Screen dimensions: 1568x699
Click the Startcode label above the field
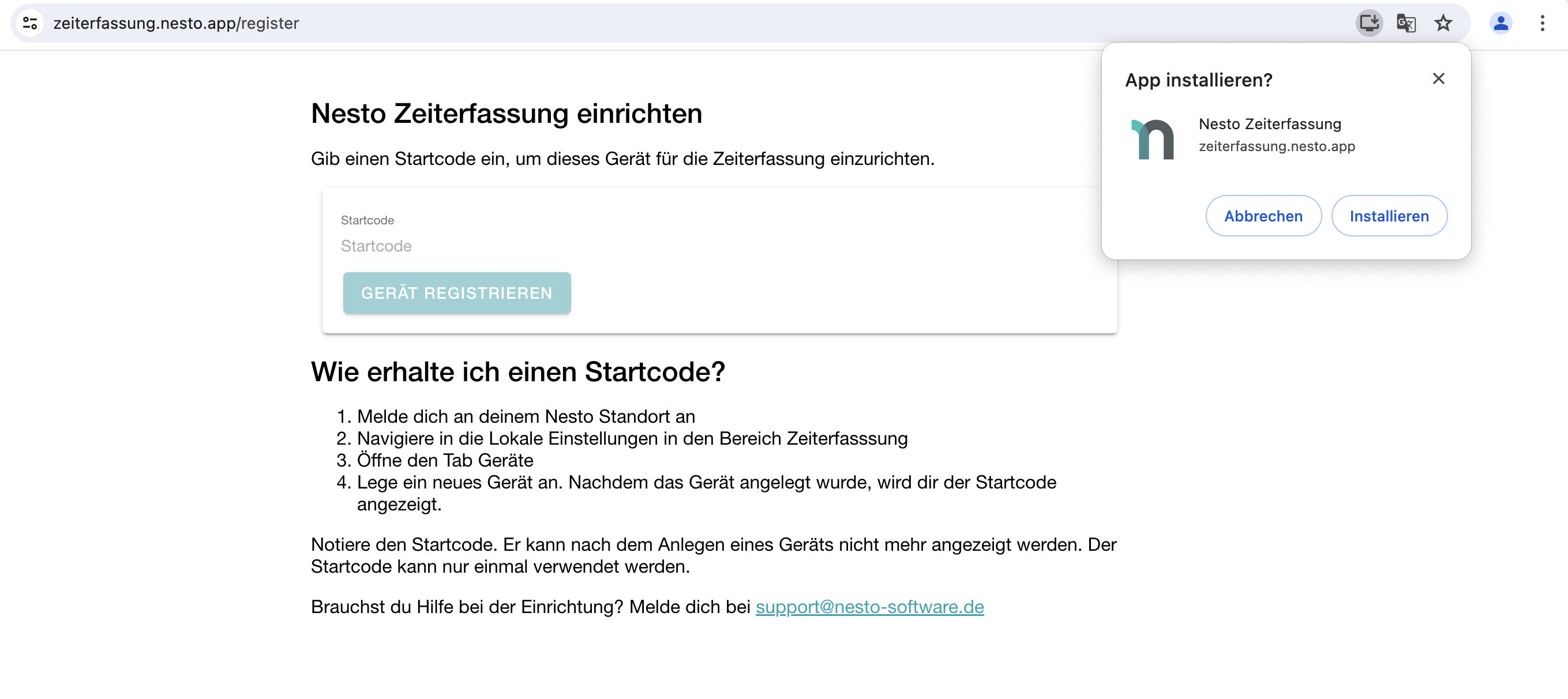[367, 220]
